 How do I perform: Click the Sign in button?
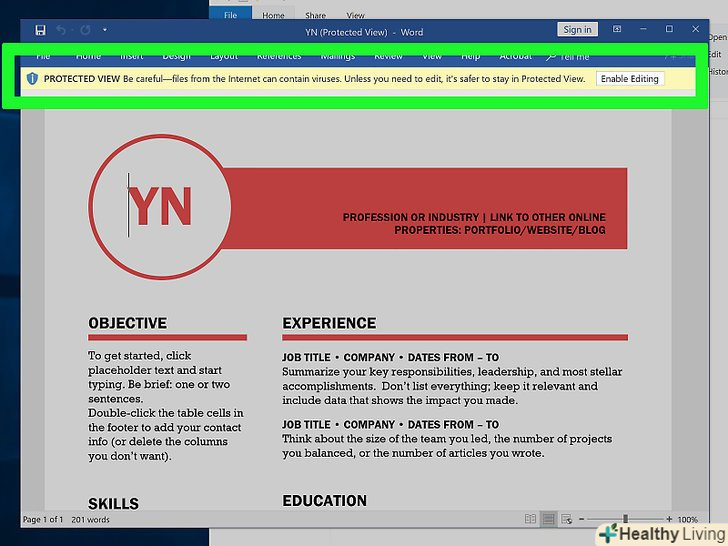(x=577, y=30)
